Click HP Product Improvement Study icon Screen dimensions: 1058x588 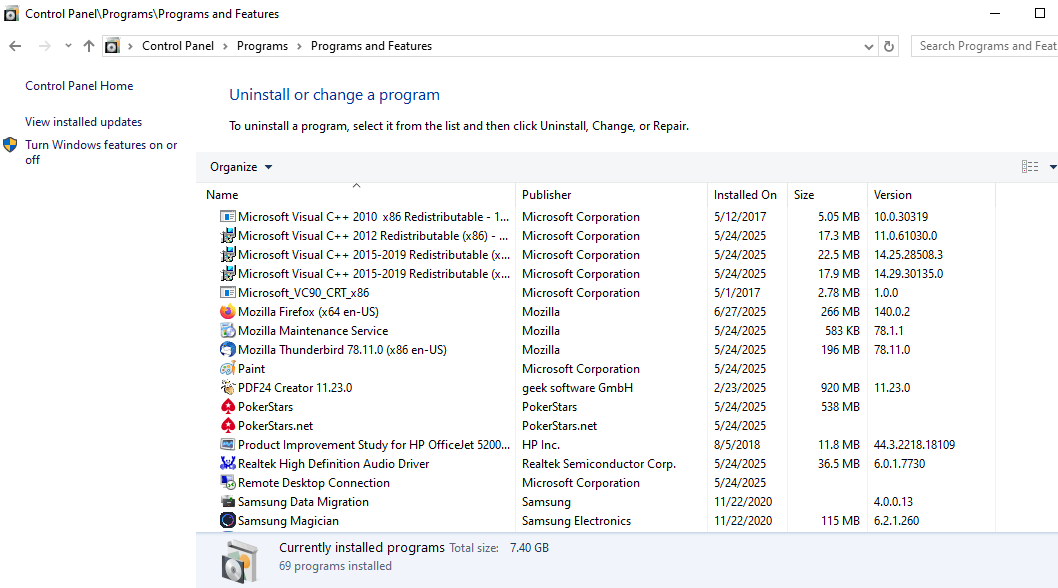[x=227, y=445]
